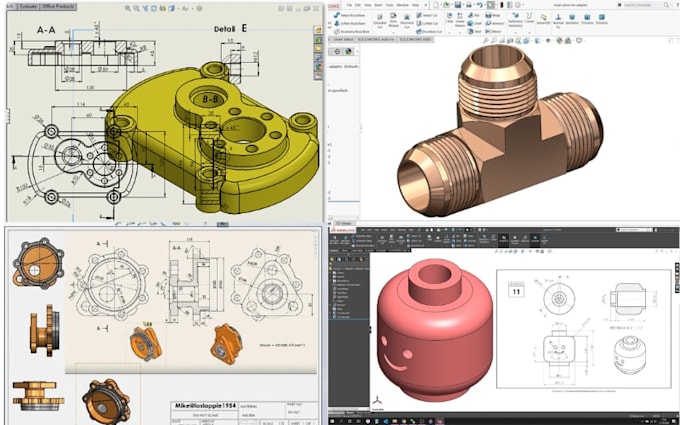Open dropdown arrow beside Save icon, top-right window
Image resolution: width=680 pixels, height=425 pixels.
pos(463,5)
